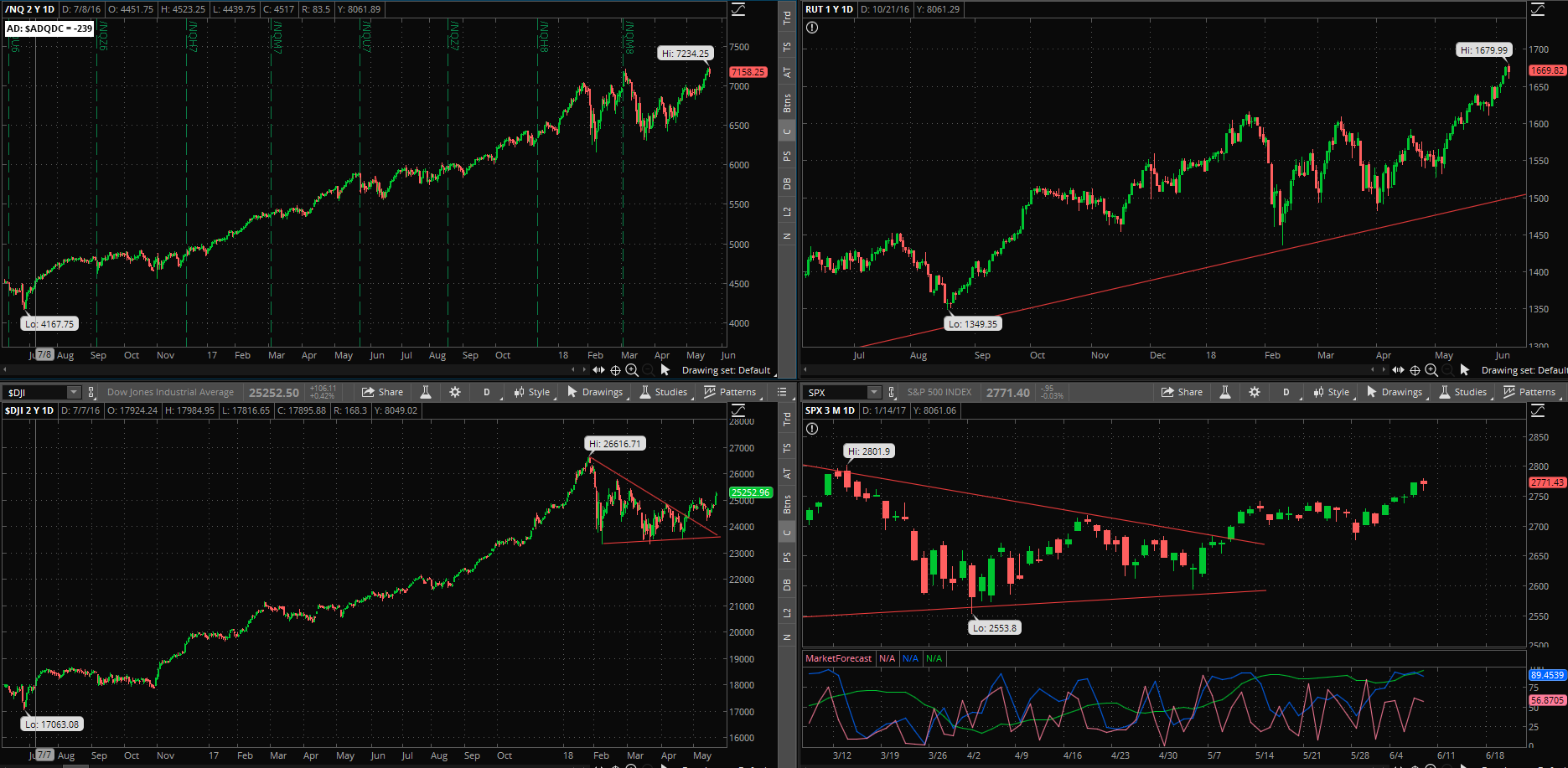Open Patterns in SPX chart toolbar
The width and height of the screenshot is (1568, 768).
tap(1530, 392)
